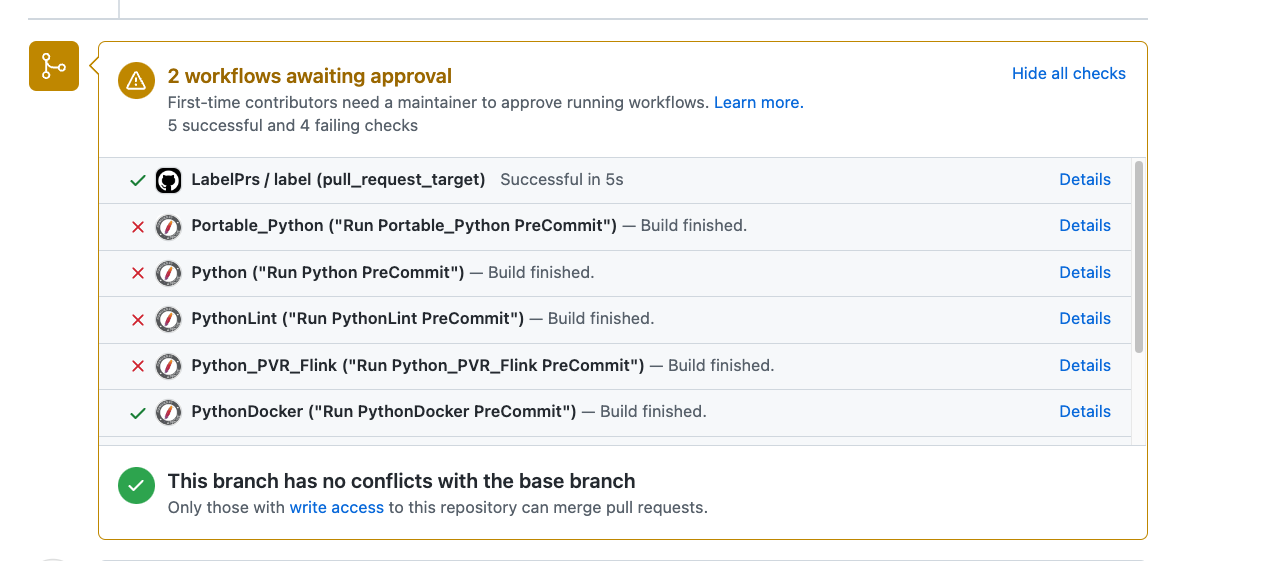The height and width of the screenshot is (561, 1267).
Task: View Details for Python_PVR_Flink PreCommit
Action: point(1084,365)
